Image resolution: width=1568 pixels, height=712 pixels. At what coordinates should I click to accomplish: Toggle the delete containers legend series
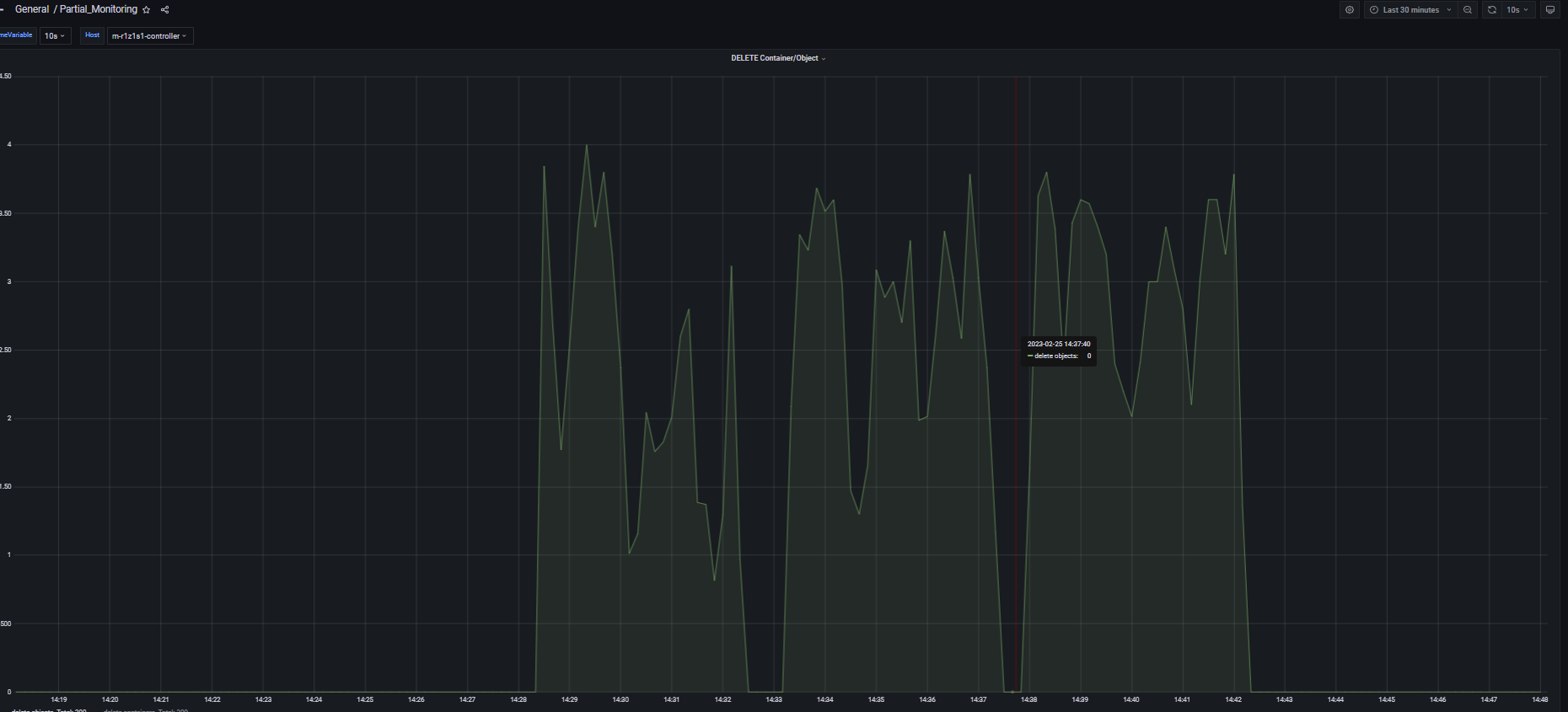[145, 710]
